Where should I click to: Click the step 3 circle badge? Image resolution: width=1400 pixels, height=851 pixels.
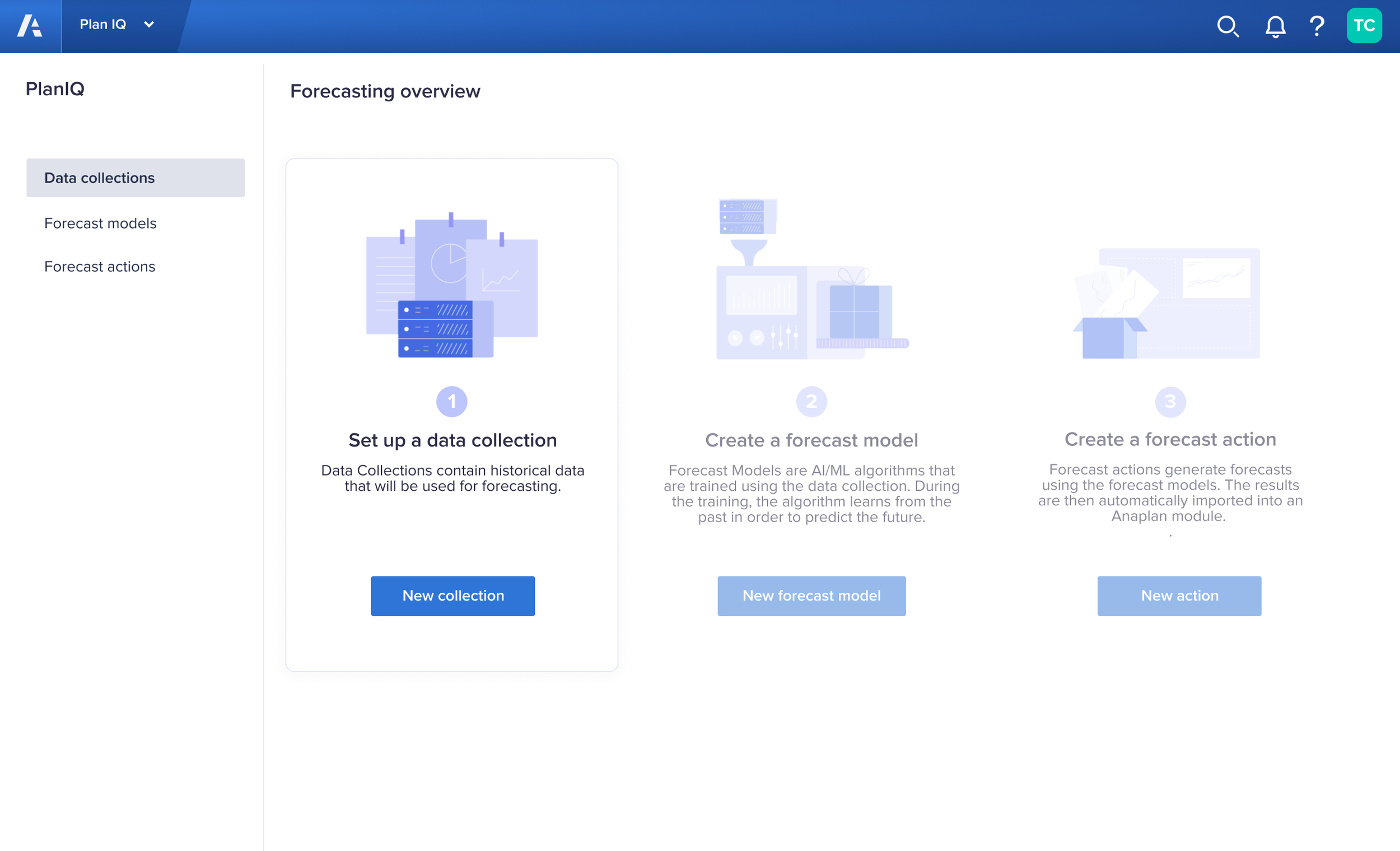1170,402
